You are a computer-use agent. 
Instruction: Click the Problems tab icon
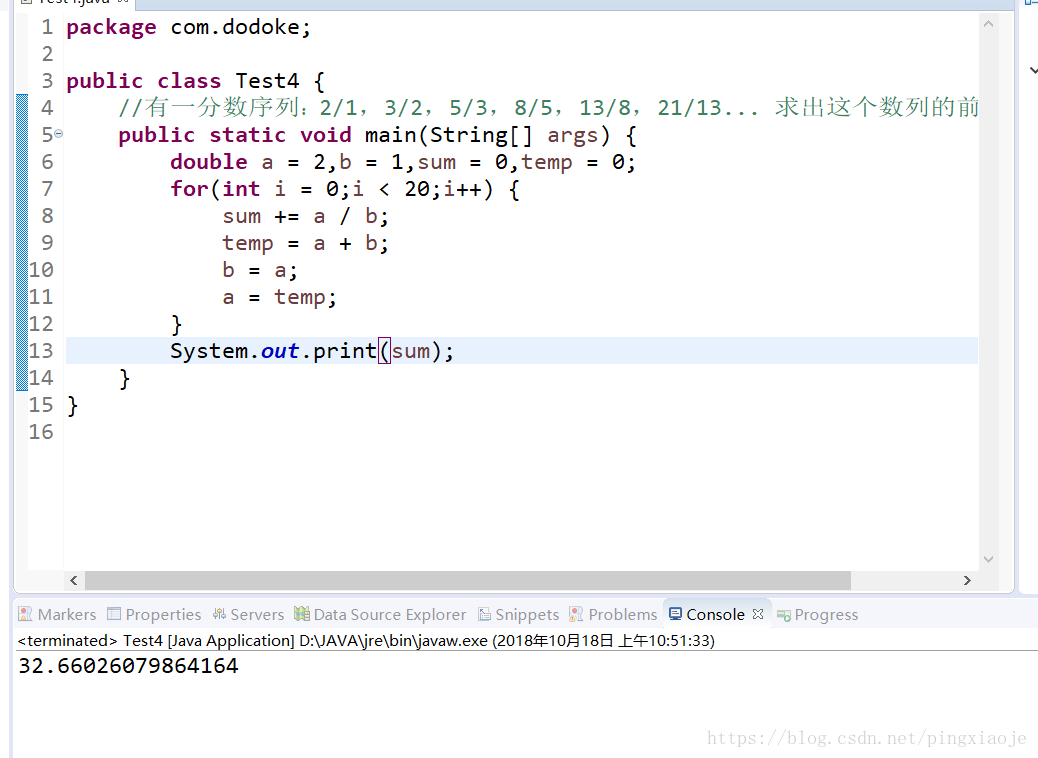pos(576,614)
